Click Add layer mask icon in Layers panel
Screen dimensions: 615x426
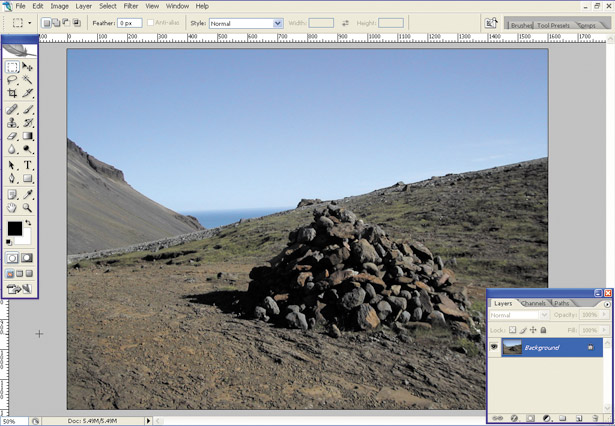530,418
